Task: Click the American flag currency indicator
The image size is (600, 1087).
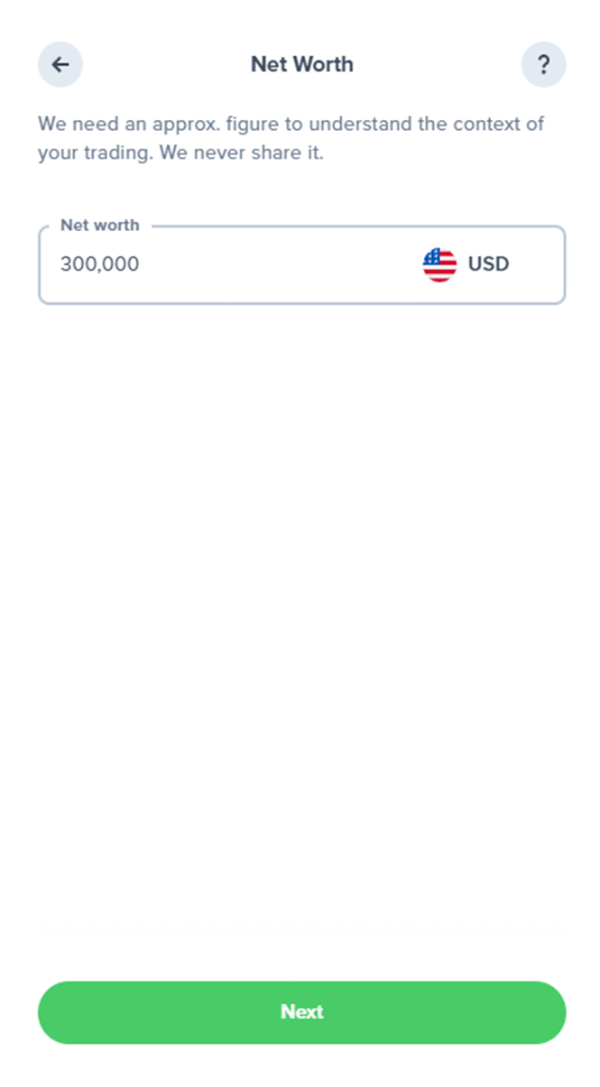Action: click(438, 264)
